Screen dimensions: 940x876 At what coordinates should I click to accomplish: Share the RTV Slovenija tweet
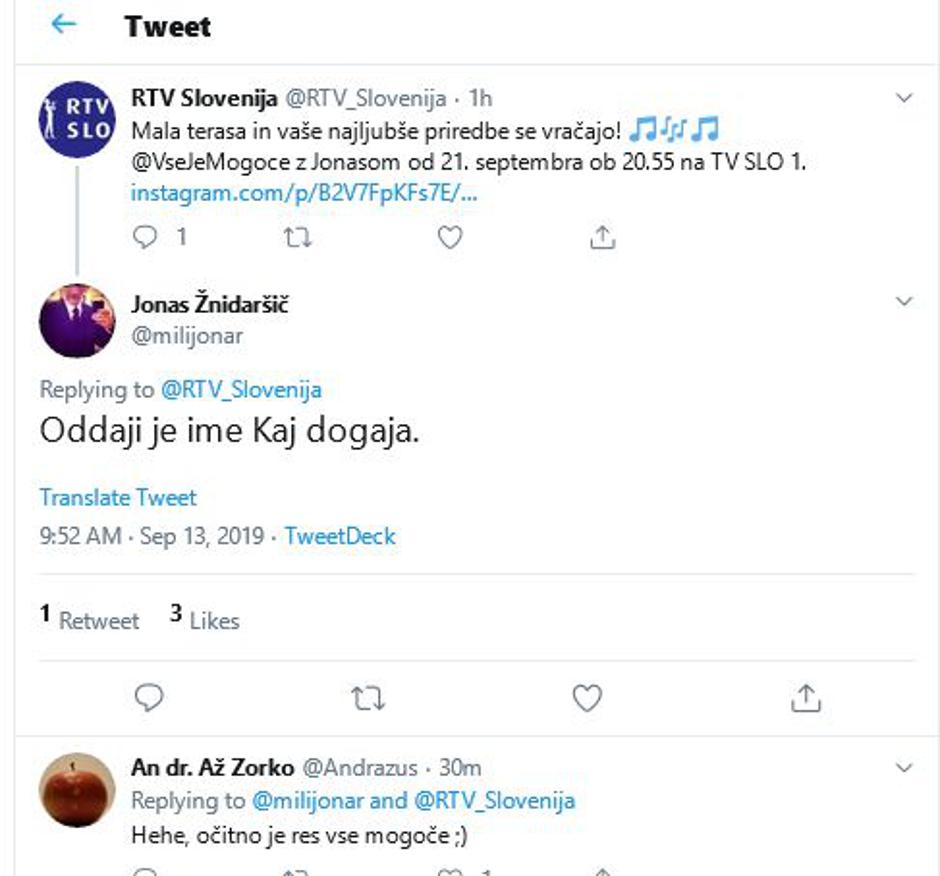click(601, 236)
